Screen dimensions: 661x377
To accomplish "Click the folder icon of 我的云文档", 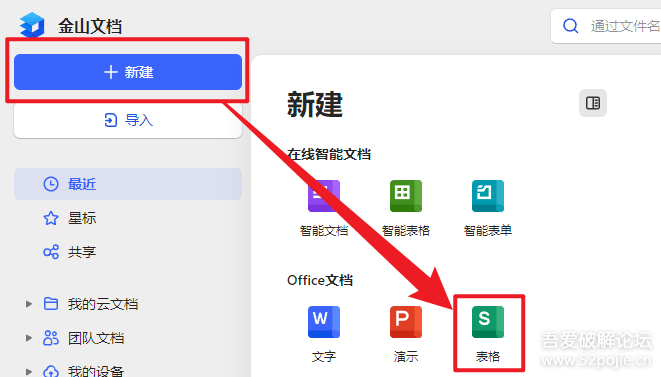I will tap(51, 304).
